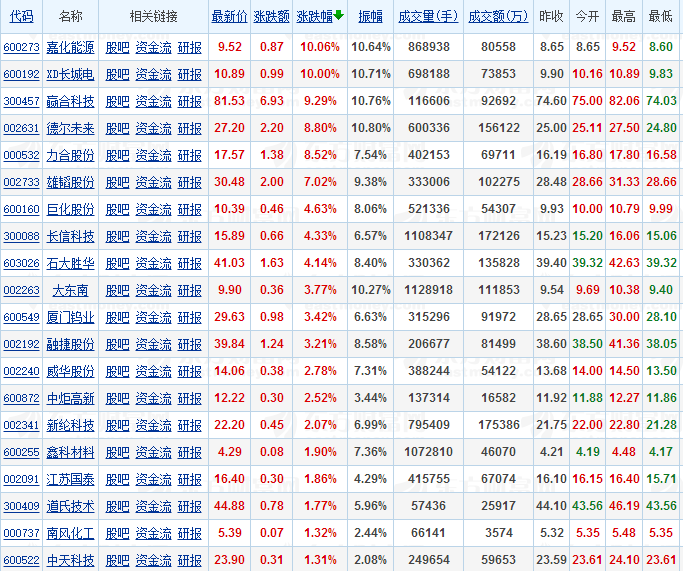Open 股吧 for 中炬高新
The image size is (683, 571).
tap(118, 398)
